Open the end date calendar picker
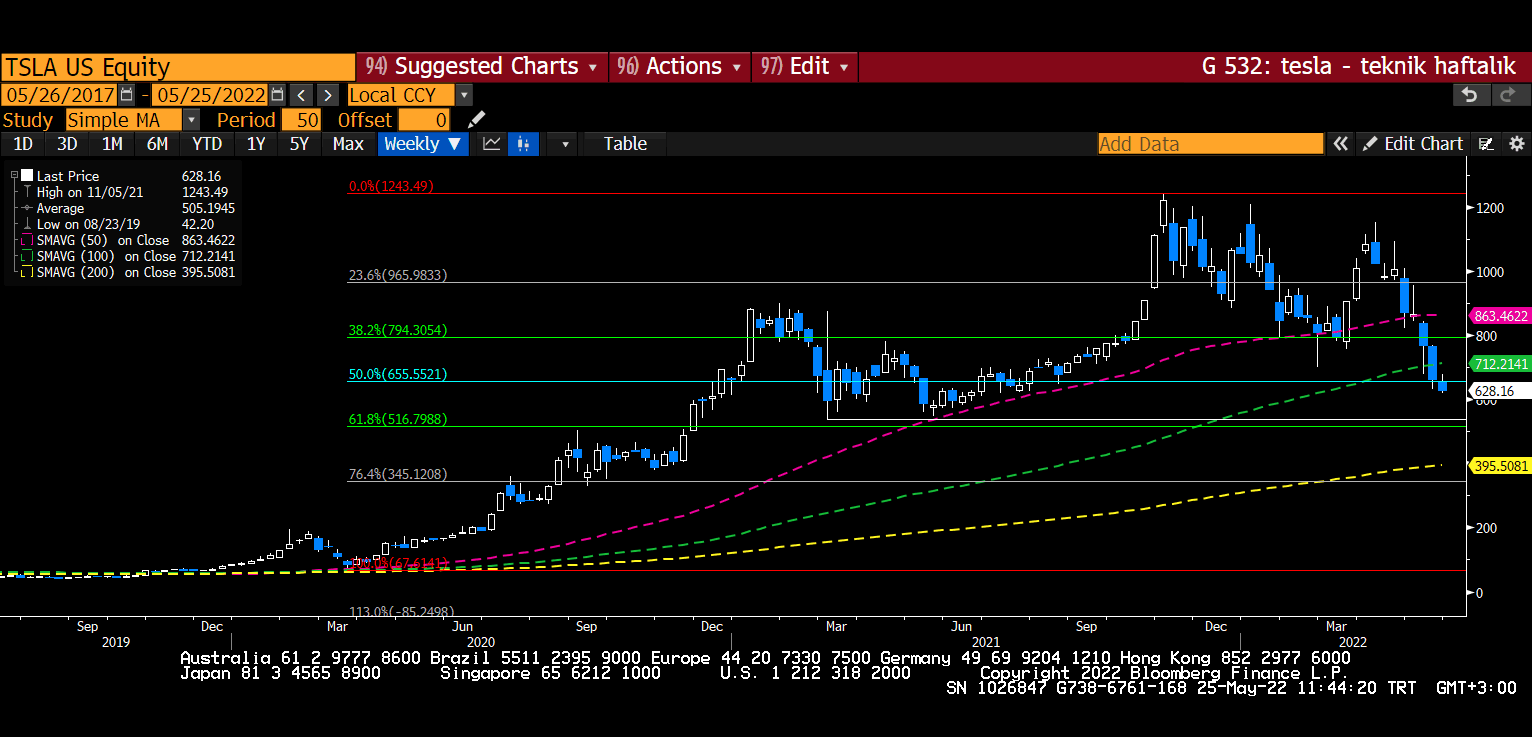The image size is (1532, 737). pyautogui.click(x=277, y=95)
